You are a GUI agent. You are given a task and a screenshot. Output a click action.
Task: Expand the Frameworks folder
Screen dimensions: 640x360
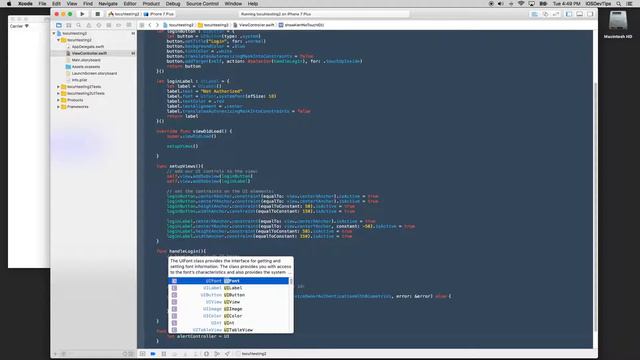pyautogui.click(x=58, y=107)
